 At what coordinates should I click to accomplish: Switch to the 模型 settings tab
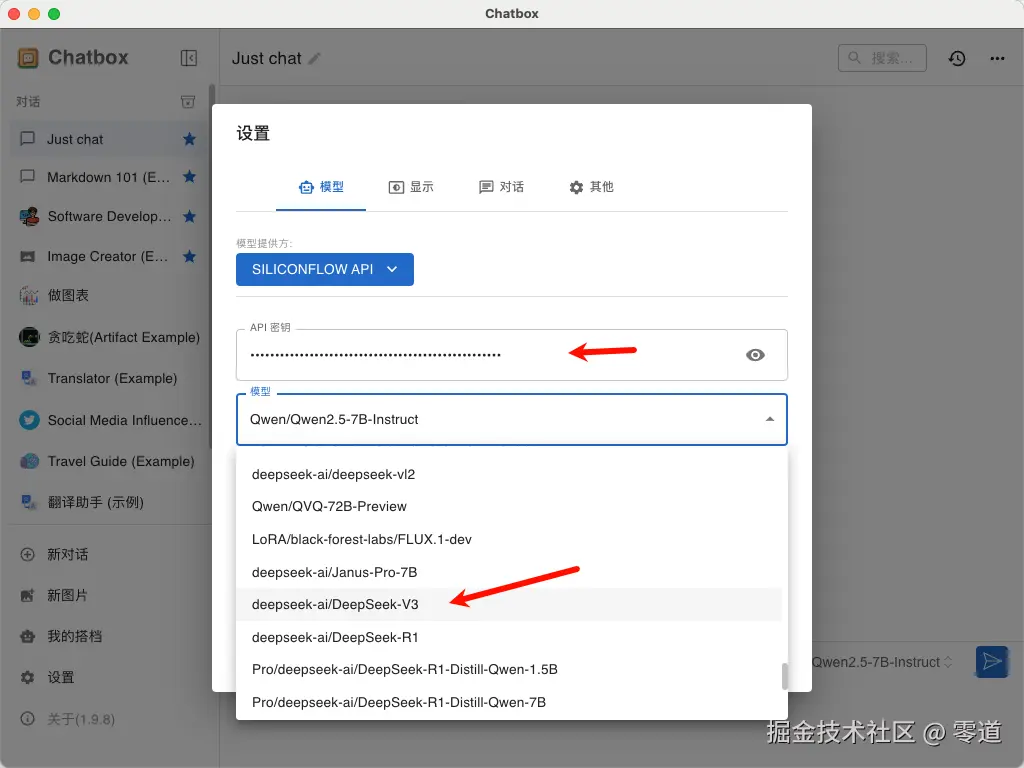coord(321,187)
